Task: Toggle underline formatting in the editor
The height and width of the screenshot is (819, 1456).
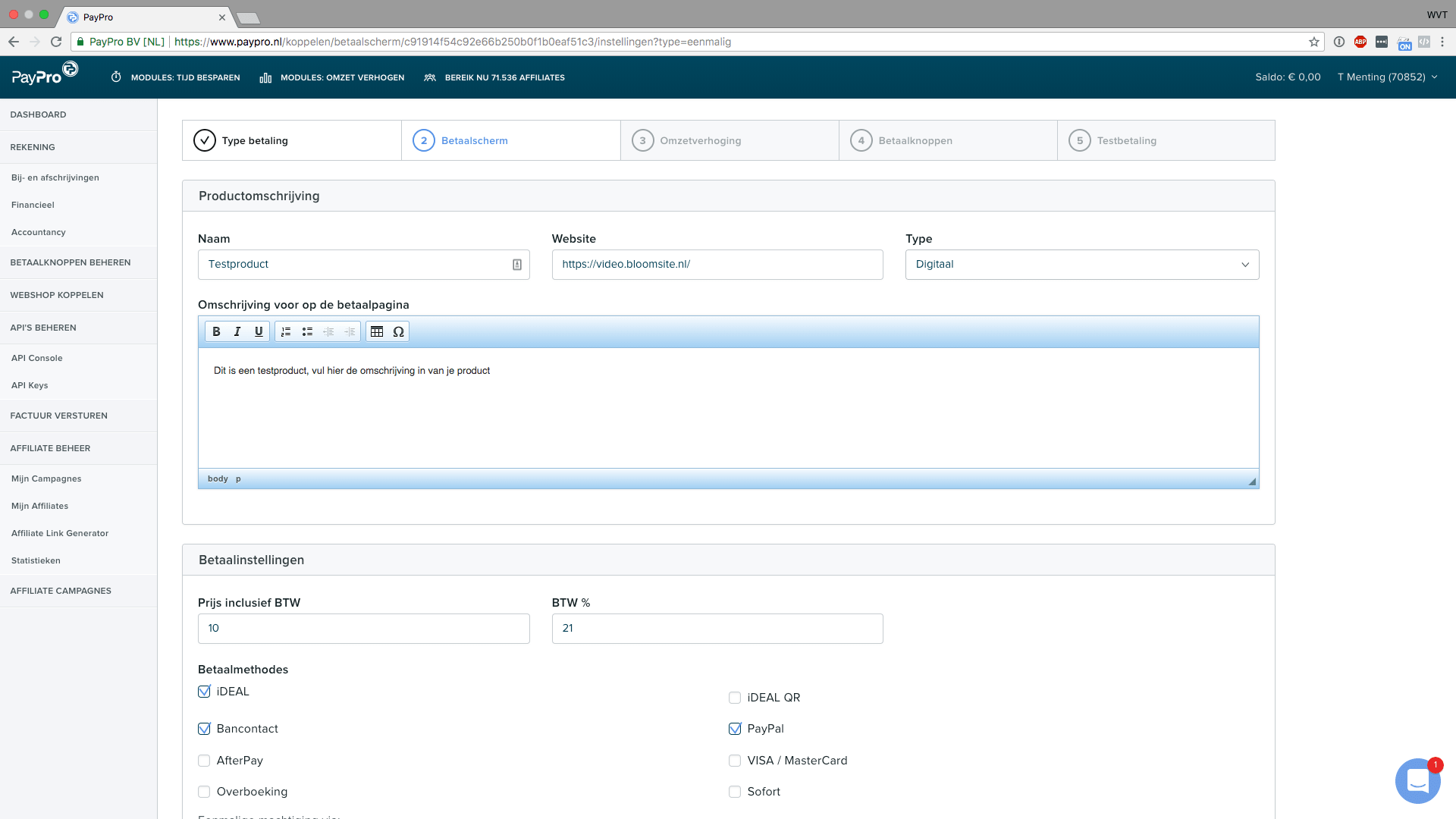Action: click(x=259, y=331)
